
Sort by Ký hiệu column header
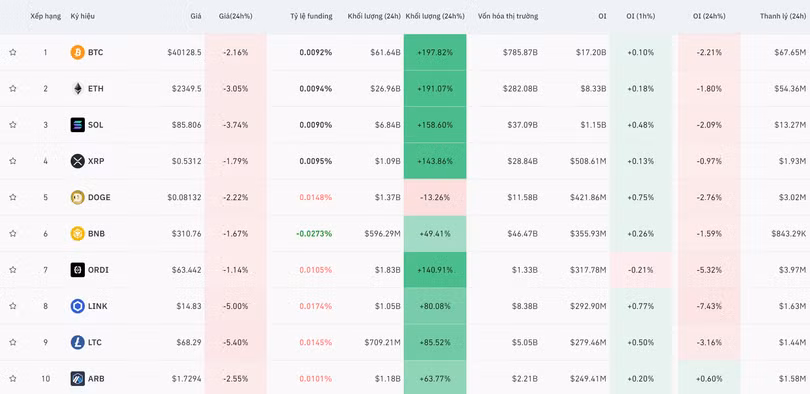click(x=83, y=16)
